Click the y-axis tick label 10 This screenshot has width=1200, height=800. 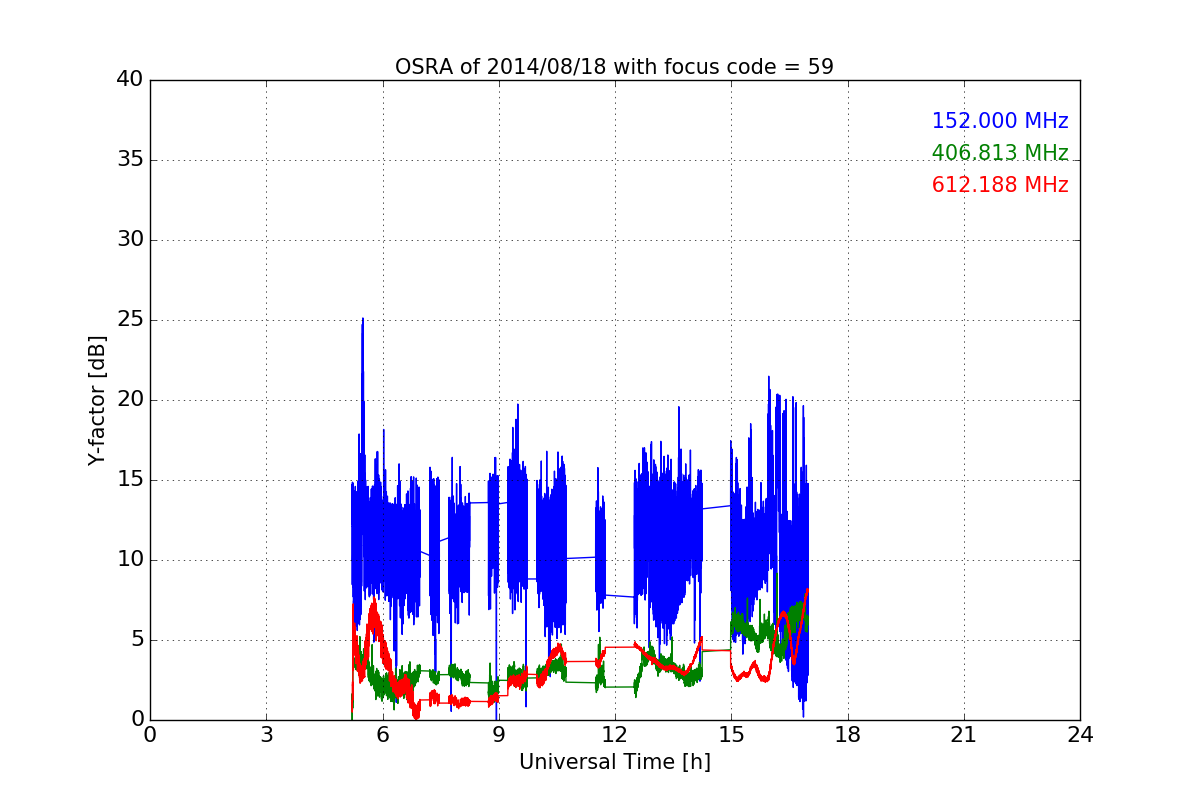[x=130, y=560]
